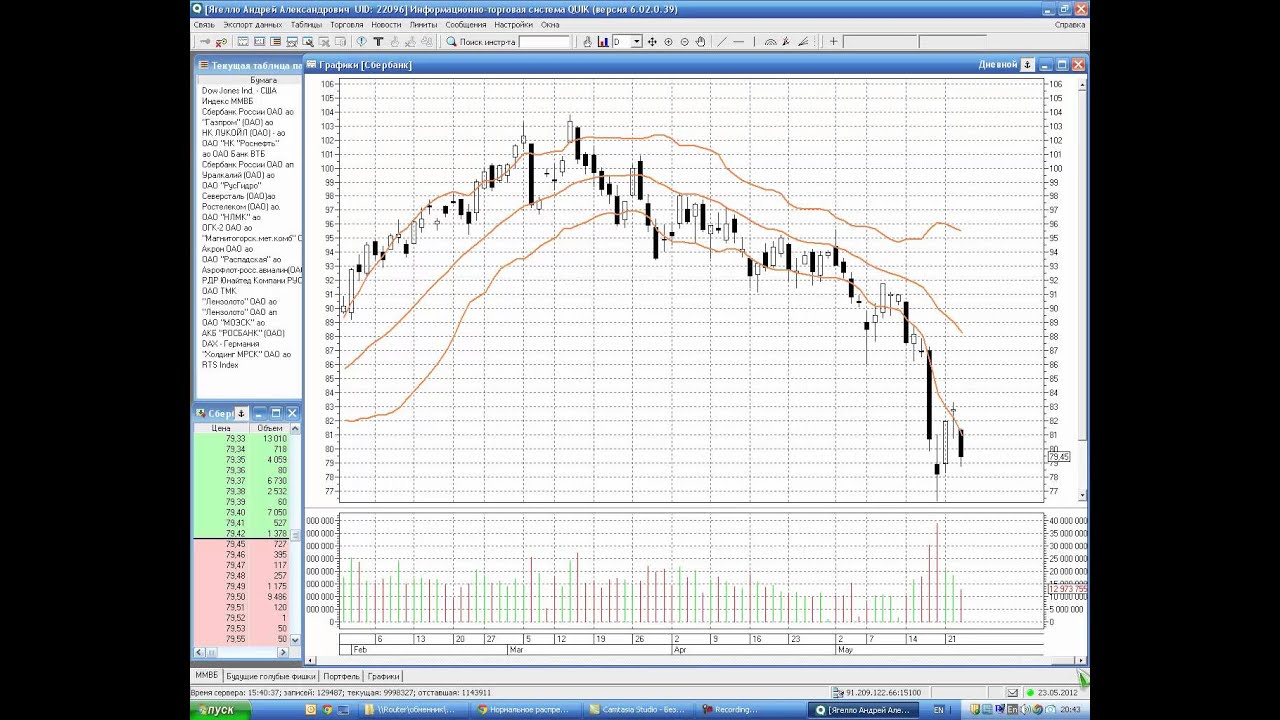Click the red-blue bar chart icon
Image resolution: width=1280 pixels, height=720 pixels.
point(603,42)
